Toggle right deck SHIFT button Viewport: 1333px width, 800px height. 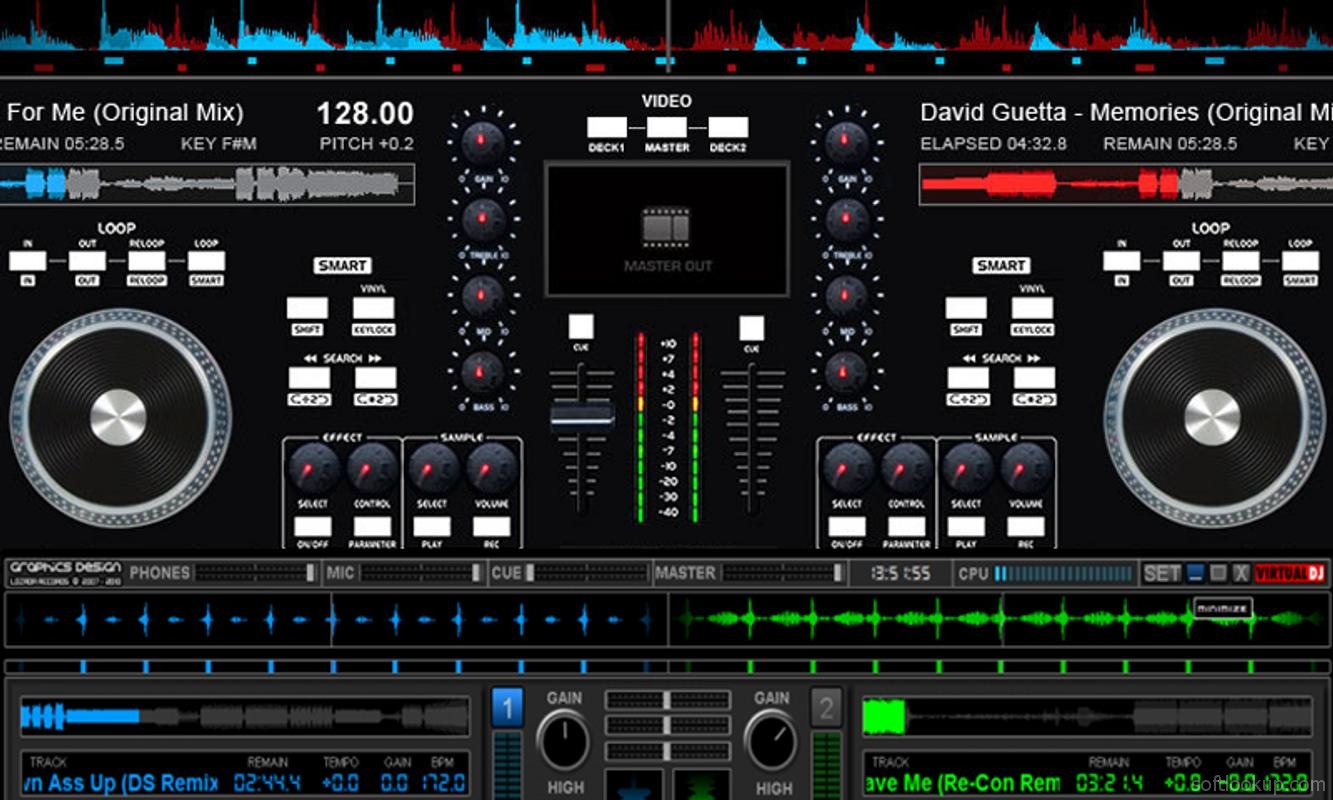(x=966, y=308)
